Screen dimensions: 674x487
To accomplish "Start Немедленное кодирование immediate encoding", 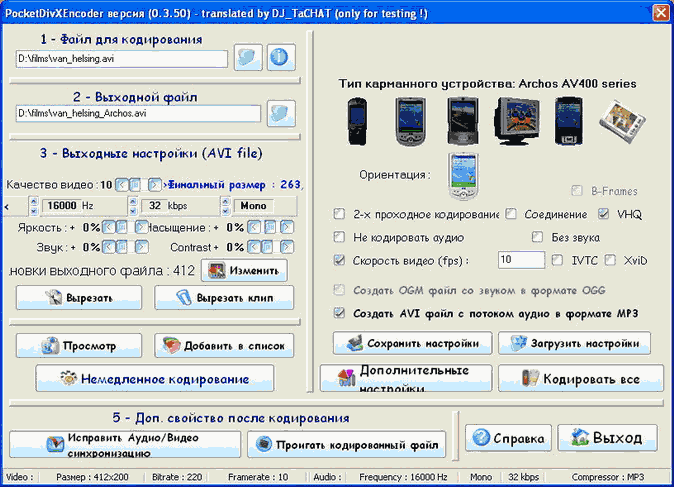I will click(x=155, y=378).
